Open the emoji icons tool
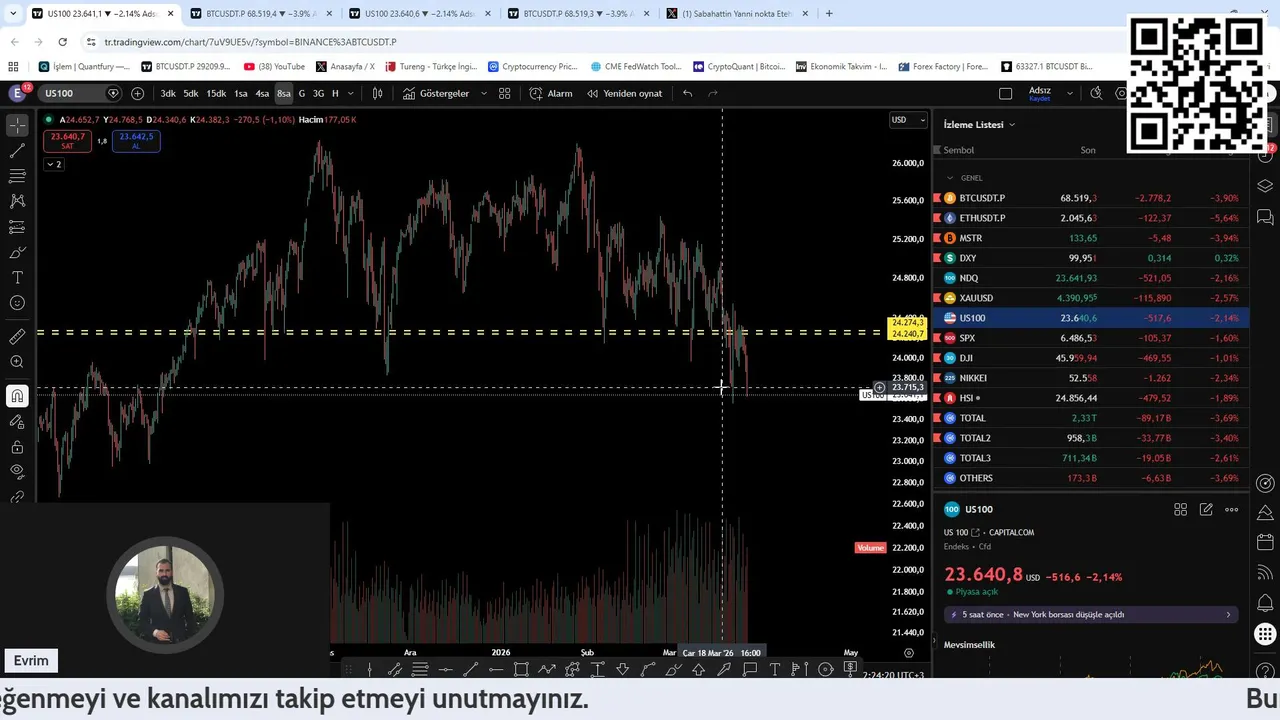 click(17, 303)
